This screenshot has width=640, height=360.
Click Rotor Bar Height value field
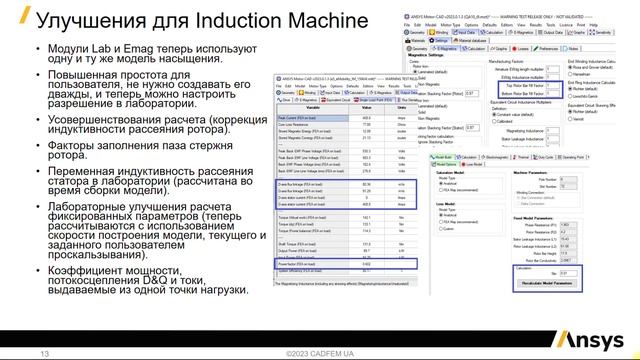pyautogui.click(x=568, y=253)
